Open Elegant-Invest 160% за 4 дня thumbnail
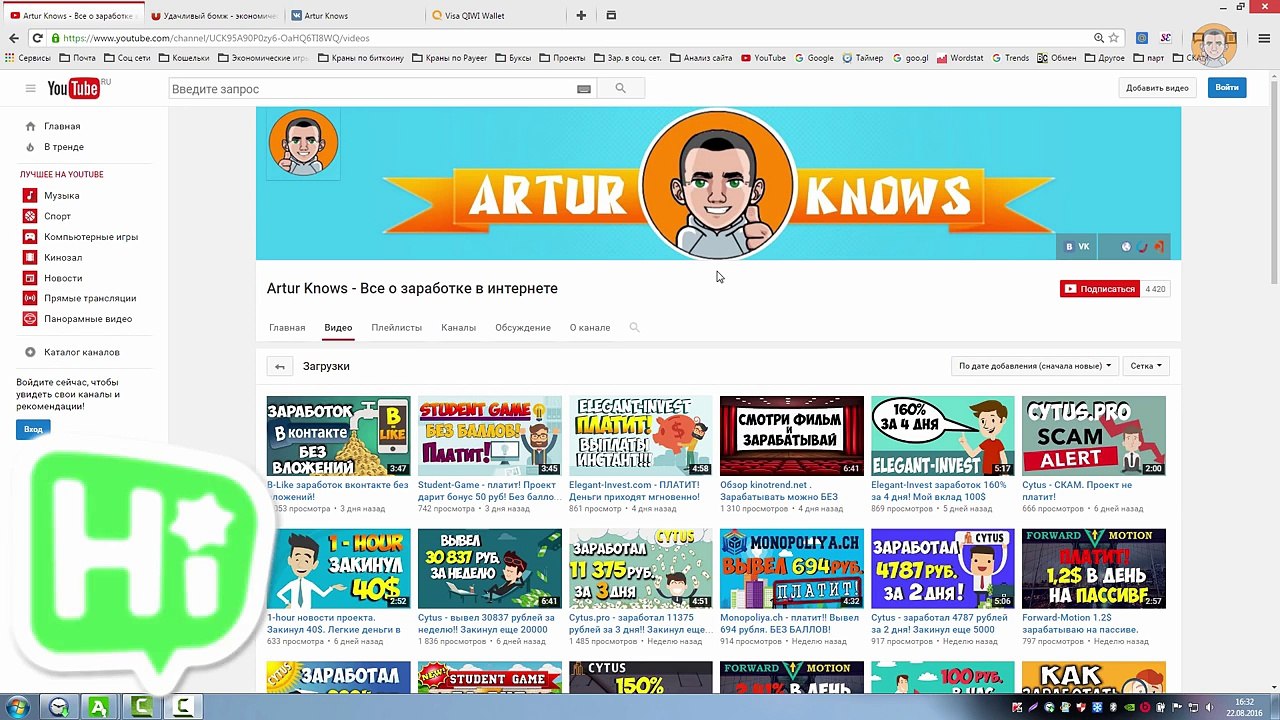1280x720 pixels. click(943, 436)
